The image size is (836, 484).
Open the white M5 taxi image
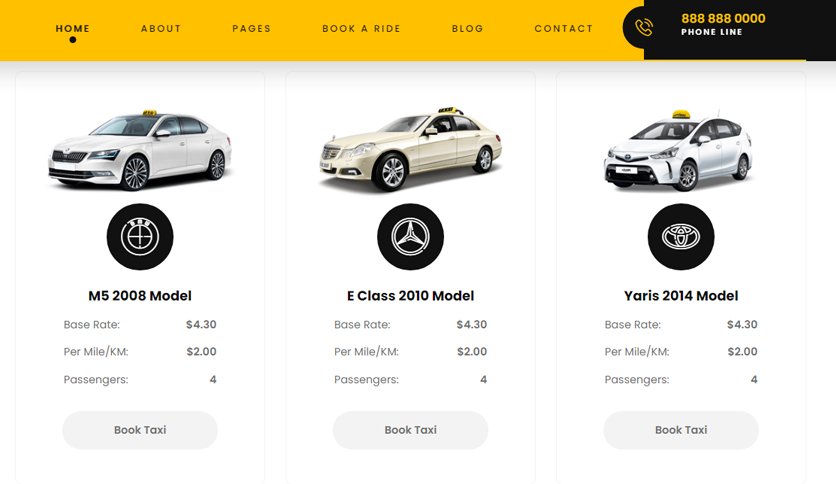pyautogui.click(x=140, y=150)
